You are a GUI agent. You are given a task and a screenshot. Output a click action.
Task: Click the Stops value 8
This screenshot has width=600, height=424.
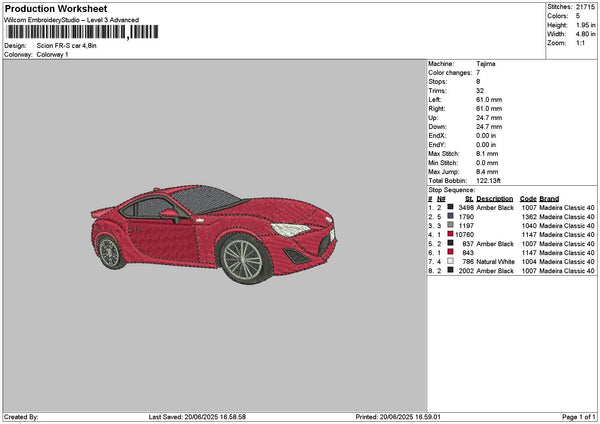click(478, 82)
